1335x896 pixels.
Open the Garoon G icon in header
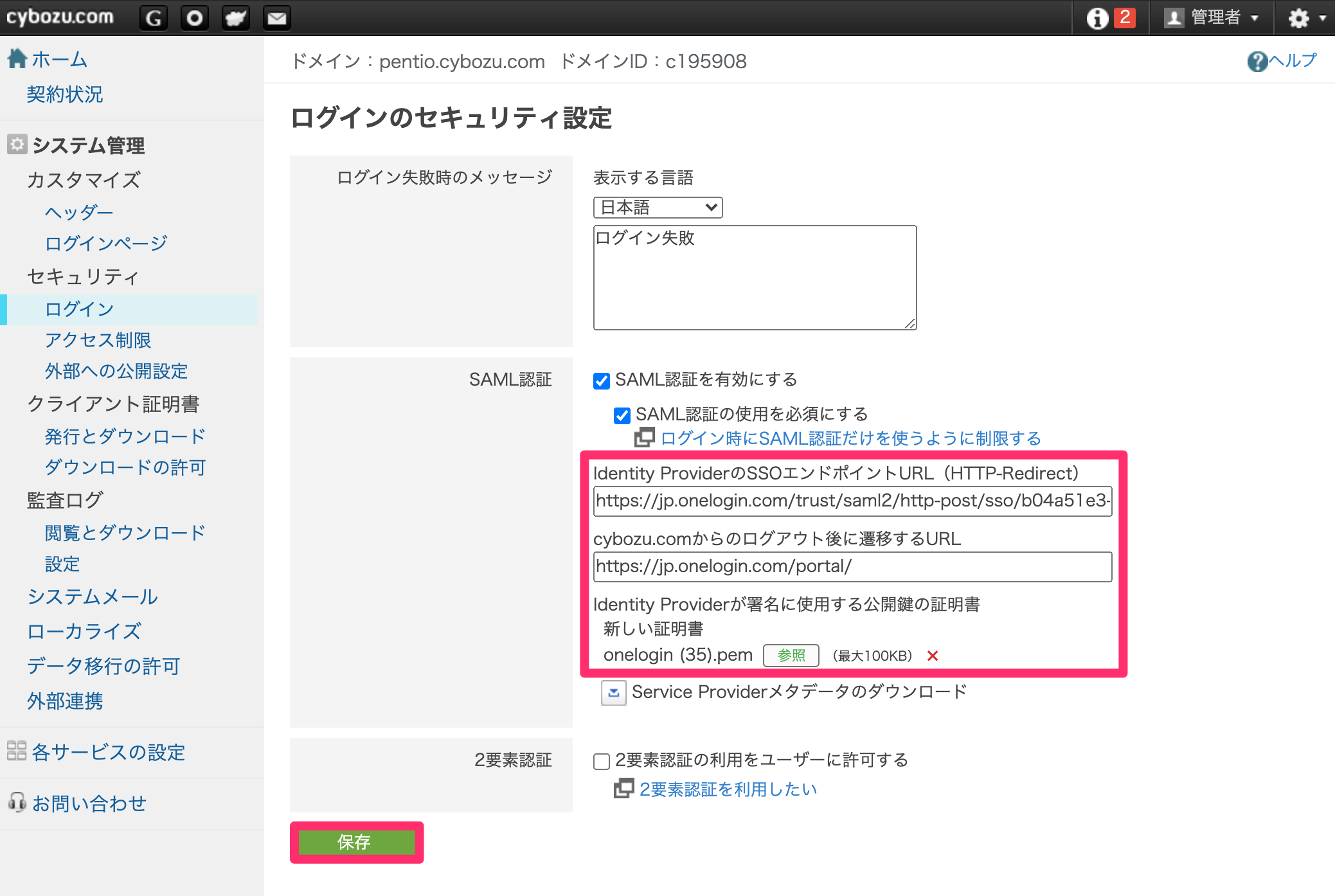point(154,17)
